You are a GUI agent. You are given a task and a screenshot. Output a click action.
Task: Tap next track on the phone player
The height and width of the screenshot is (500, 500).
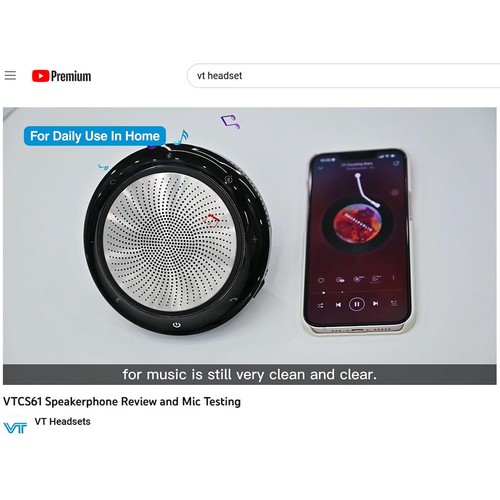376,303
